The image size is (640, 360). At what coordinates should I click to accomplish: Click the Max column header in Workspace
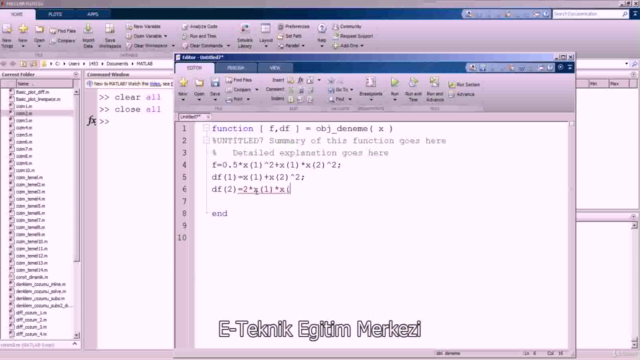coord(618,84)
